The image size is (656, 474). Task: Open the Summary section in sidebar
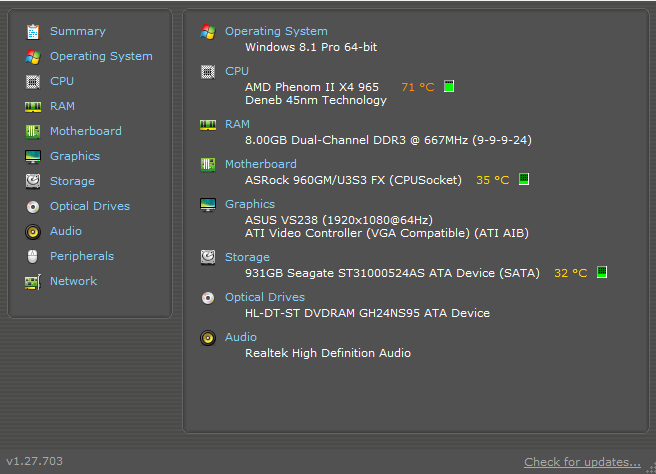point(78,31)
